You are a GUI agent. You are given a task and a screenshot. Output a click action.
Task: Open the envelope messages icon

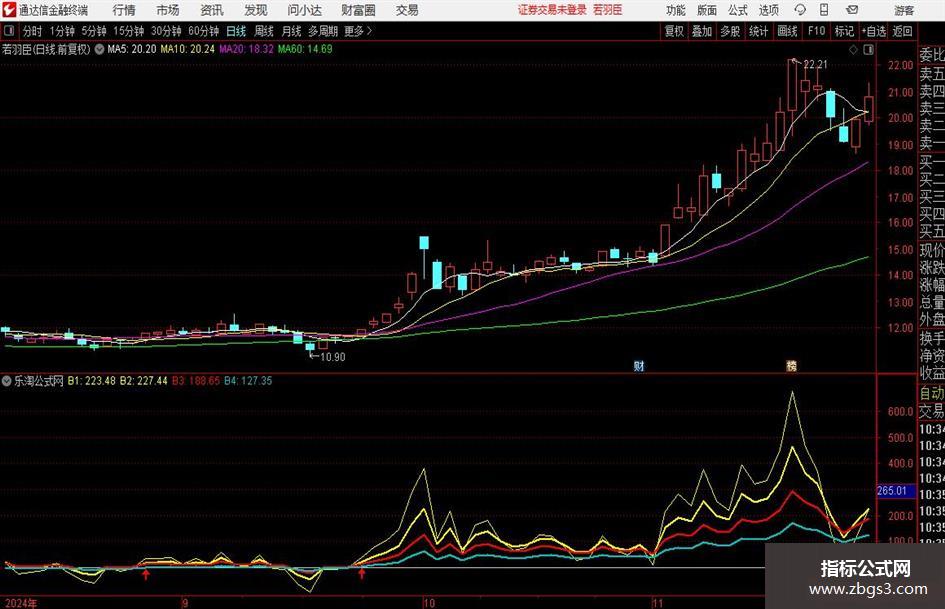coord(852,10)
